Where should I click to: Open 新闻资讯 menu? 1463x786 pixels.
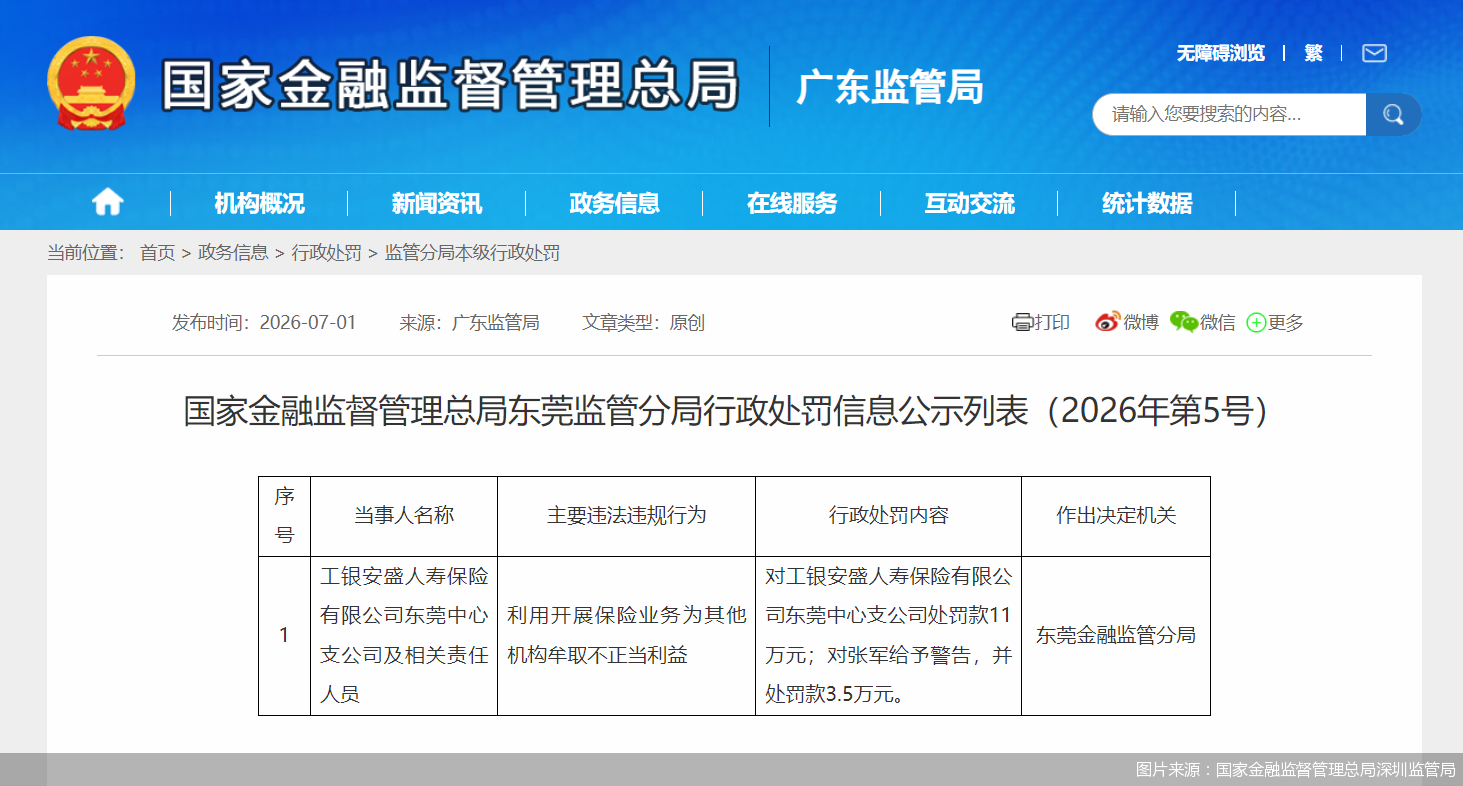click(437, 203)
